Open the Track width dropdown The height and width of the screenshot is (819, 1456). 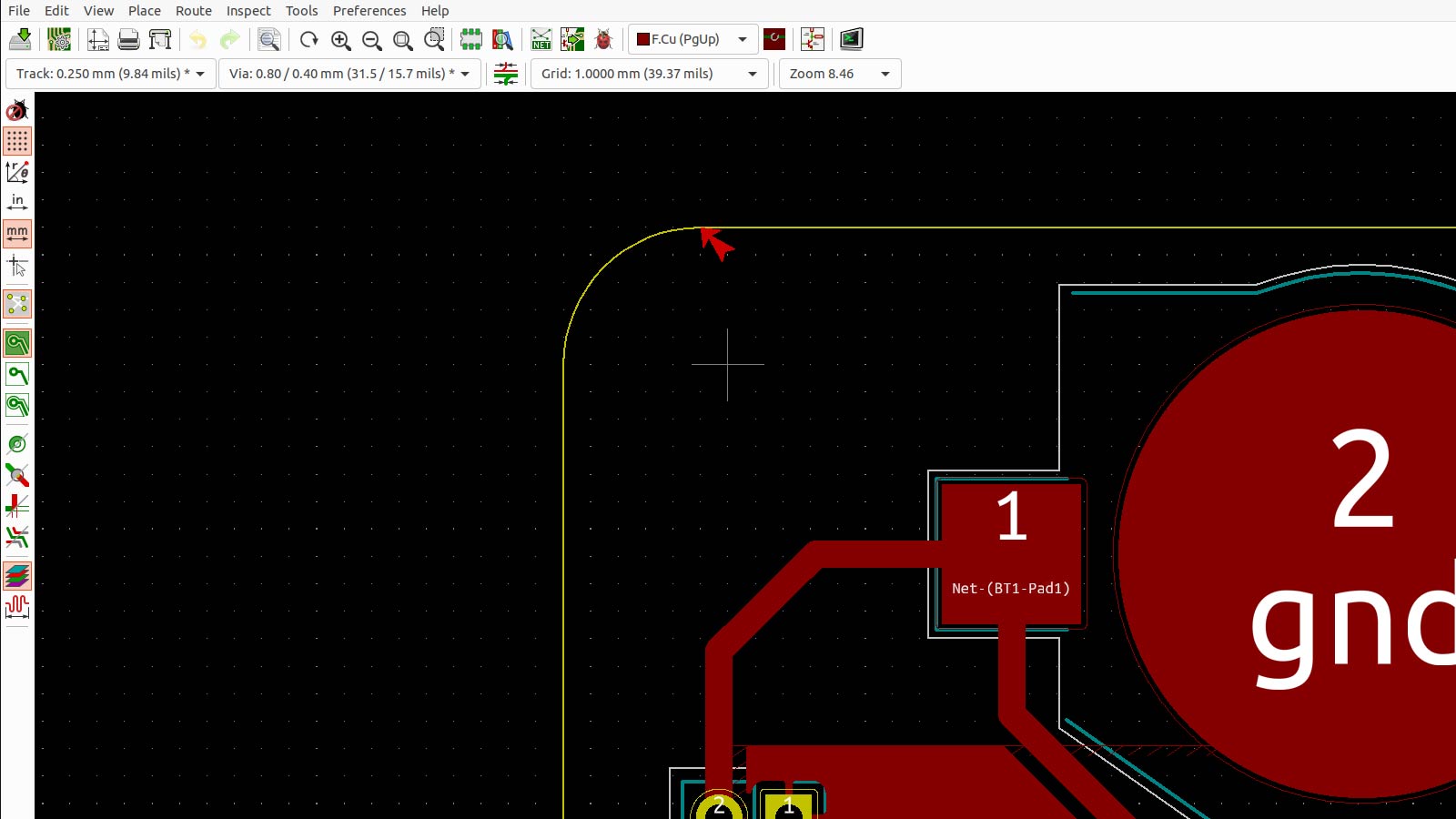point(110,74)
